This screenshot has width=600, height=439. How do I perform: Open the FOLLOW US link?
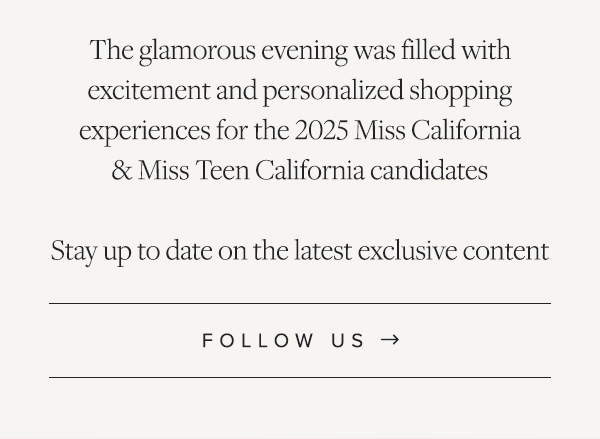coord(300,340)
